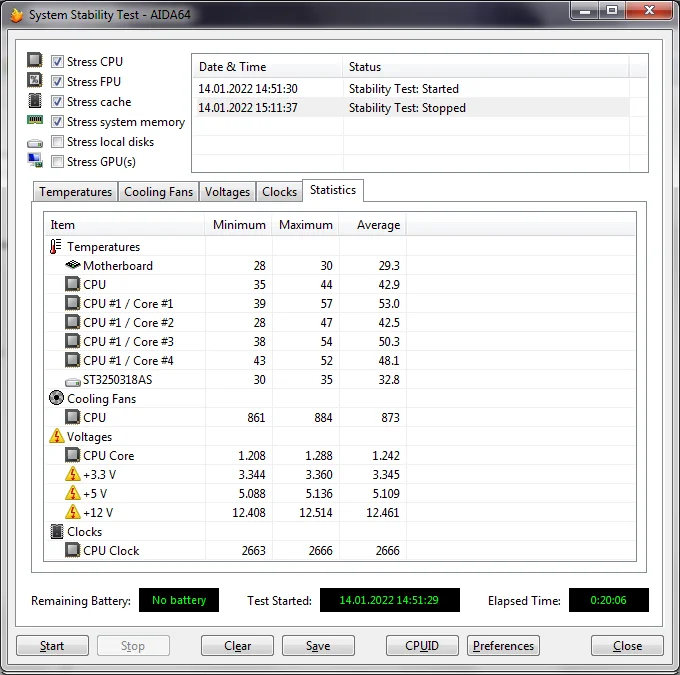680x675 pixels.
Task: Switch to the Voltages tab
Action: click(x=227, y=192)
